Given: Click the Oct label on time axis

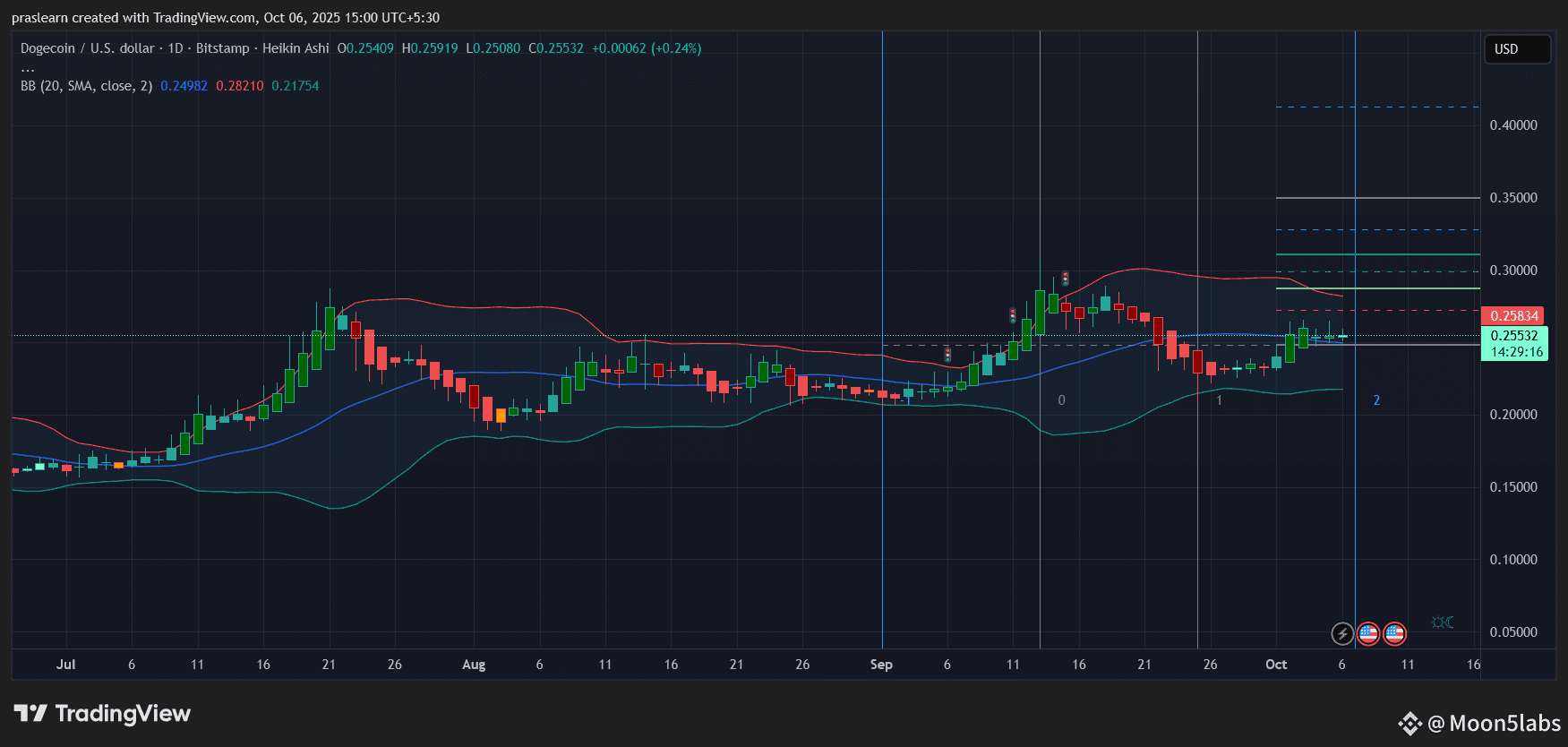Looking at the screenshot, I should tap(1276, 665).
